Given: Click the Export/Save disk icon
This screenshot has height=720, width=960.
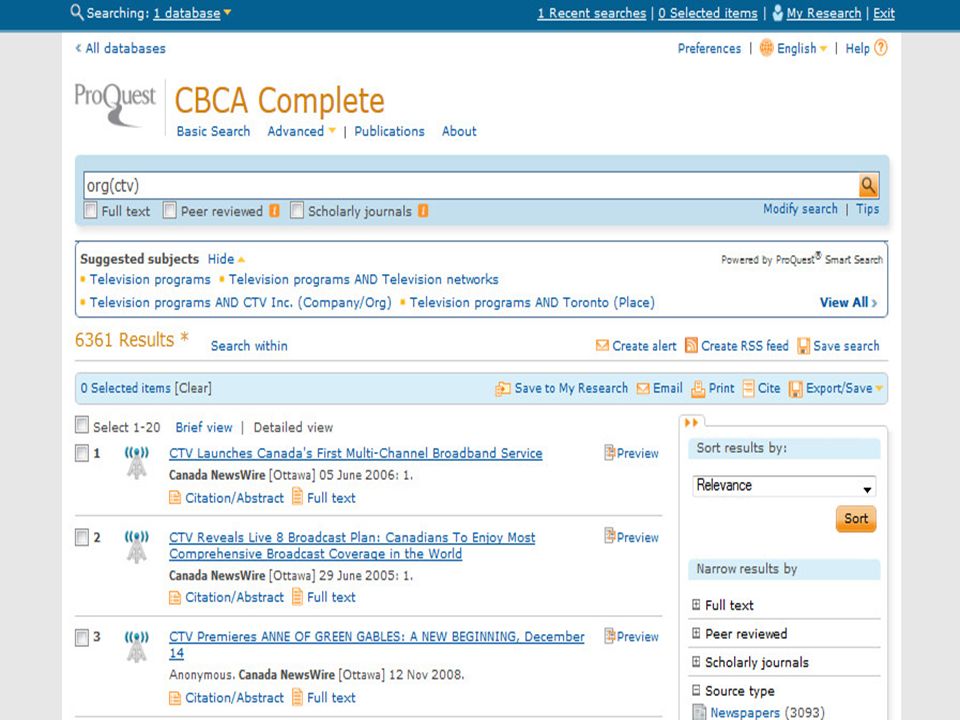Looking at the screenshot, I should [795, 389].
